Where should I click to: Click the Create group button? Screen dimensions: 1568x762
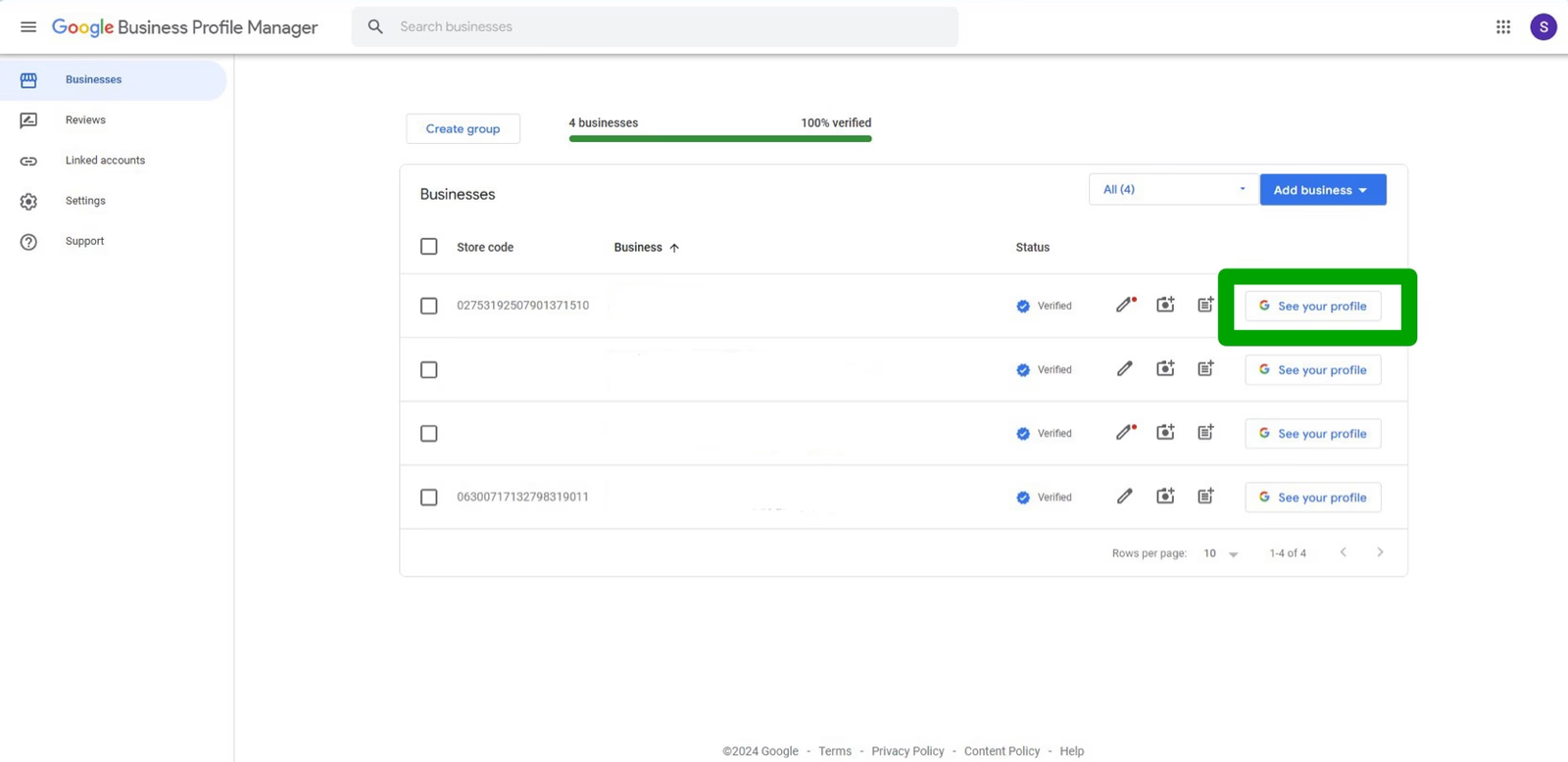[x=463, y=129]
